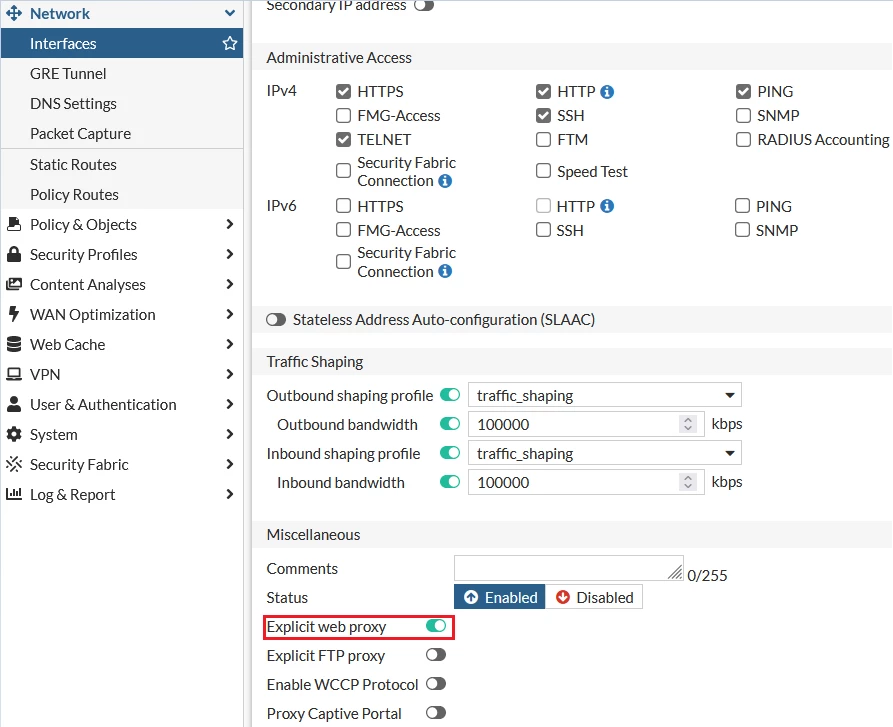Click the info icon next to IPv4 Security Fabric Connection
Viewport: 893px width, 727px height.
445,181
